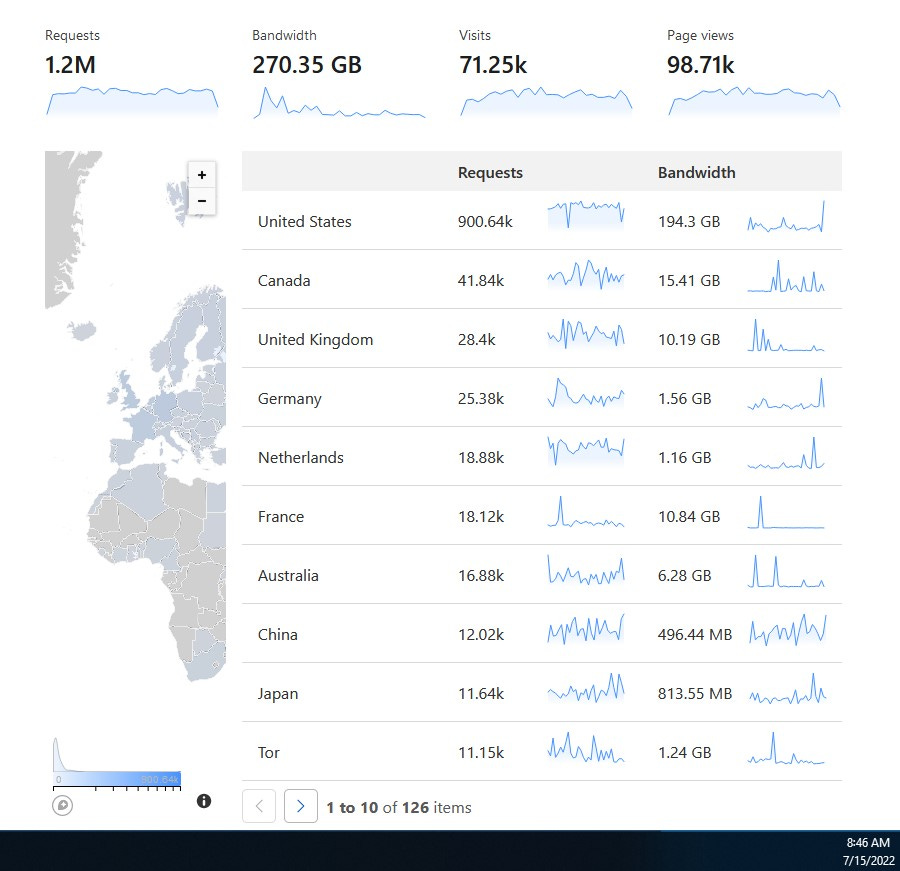
Task: Click the United States requests sparkline
Action: point(585,215)
